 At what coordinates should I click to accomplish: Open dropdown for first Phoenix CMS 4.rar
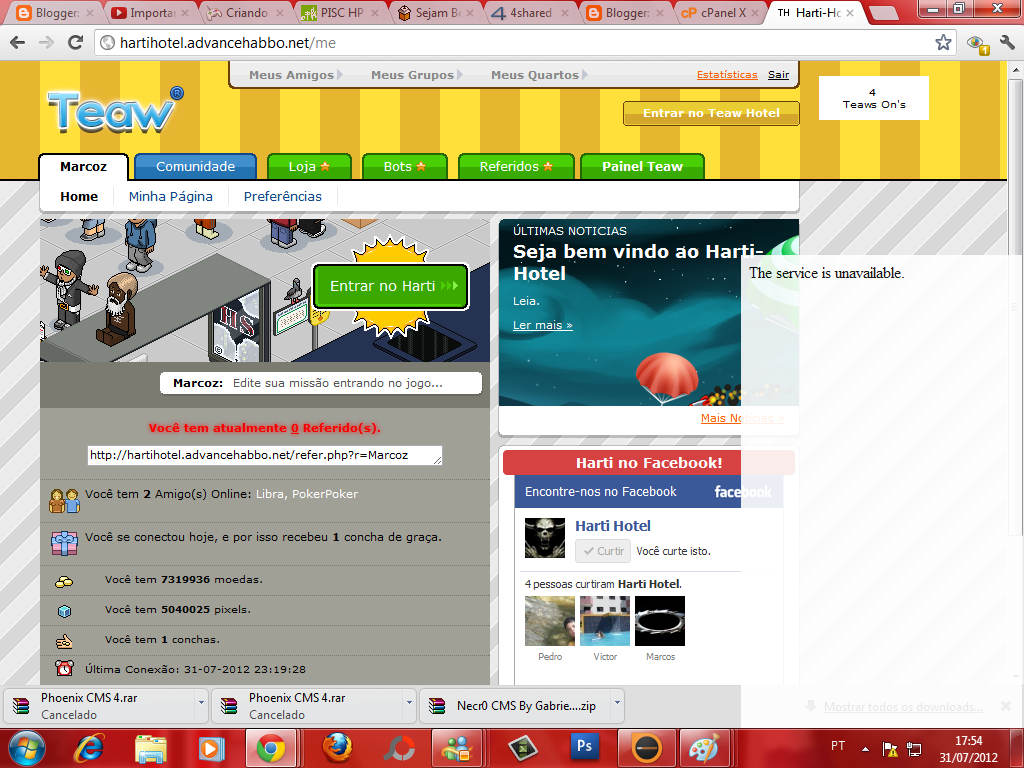pos(201,703)
